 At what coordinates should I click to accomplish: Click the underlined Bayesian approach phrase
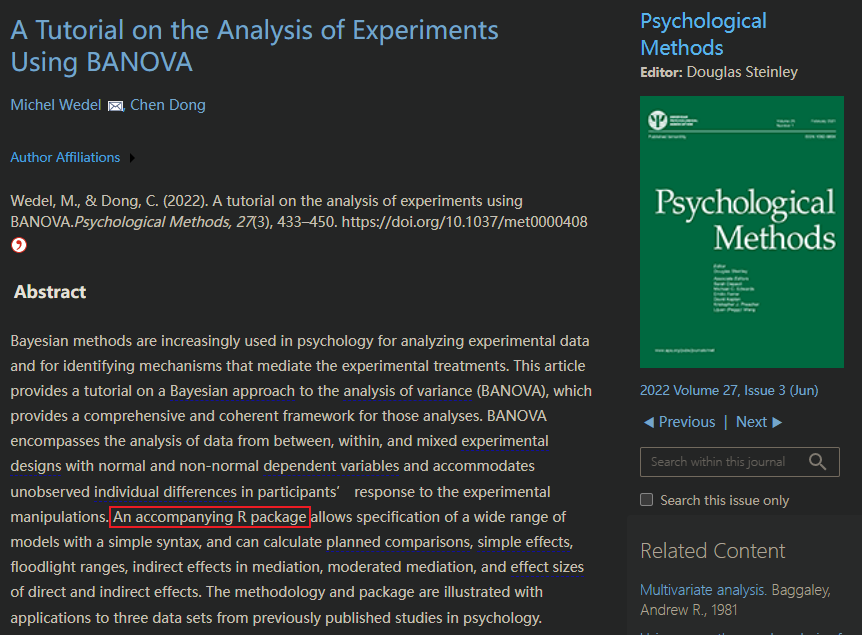click(232, 391)
